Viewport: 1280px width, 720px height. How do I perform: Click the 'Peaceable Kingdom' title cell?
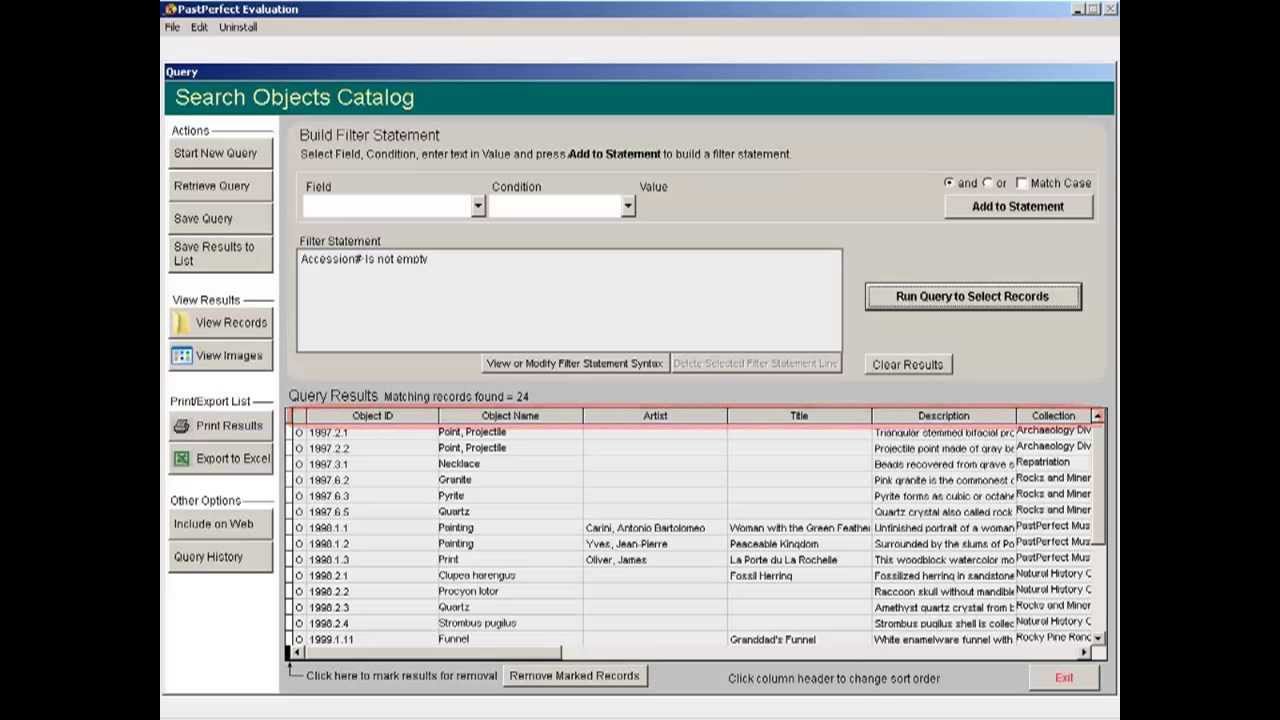click(799, 544)
